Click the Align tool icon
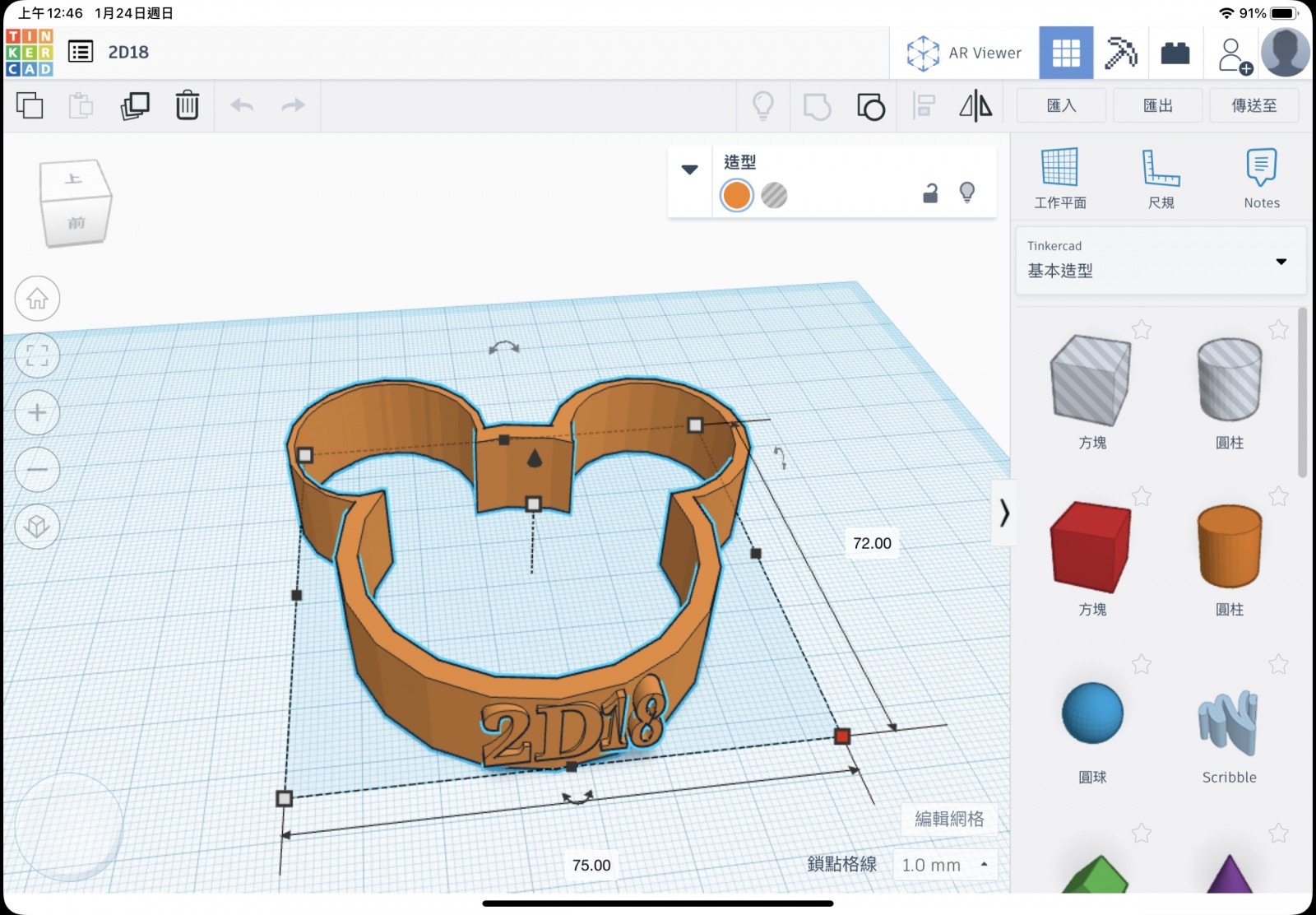Viewport: 1316px width, 915px height. pyautogui.click(x=924, y=105)
